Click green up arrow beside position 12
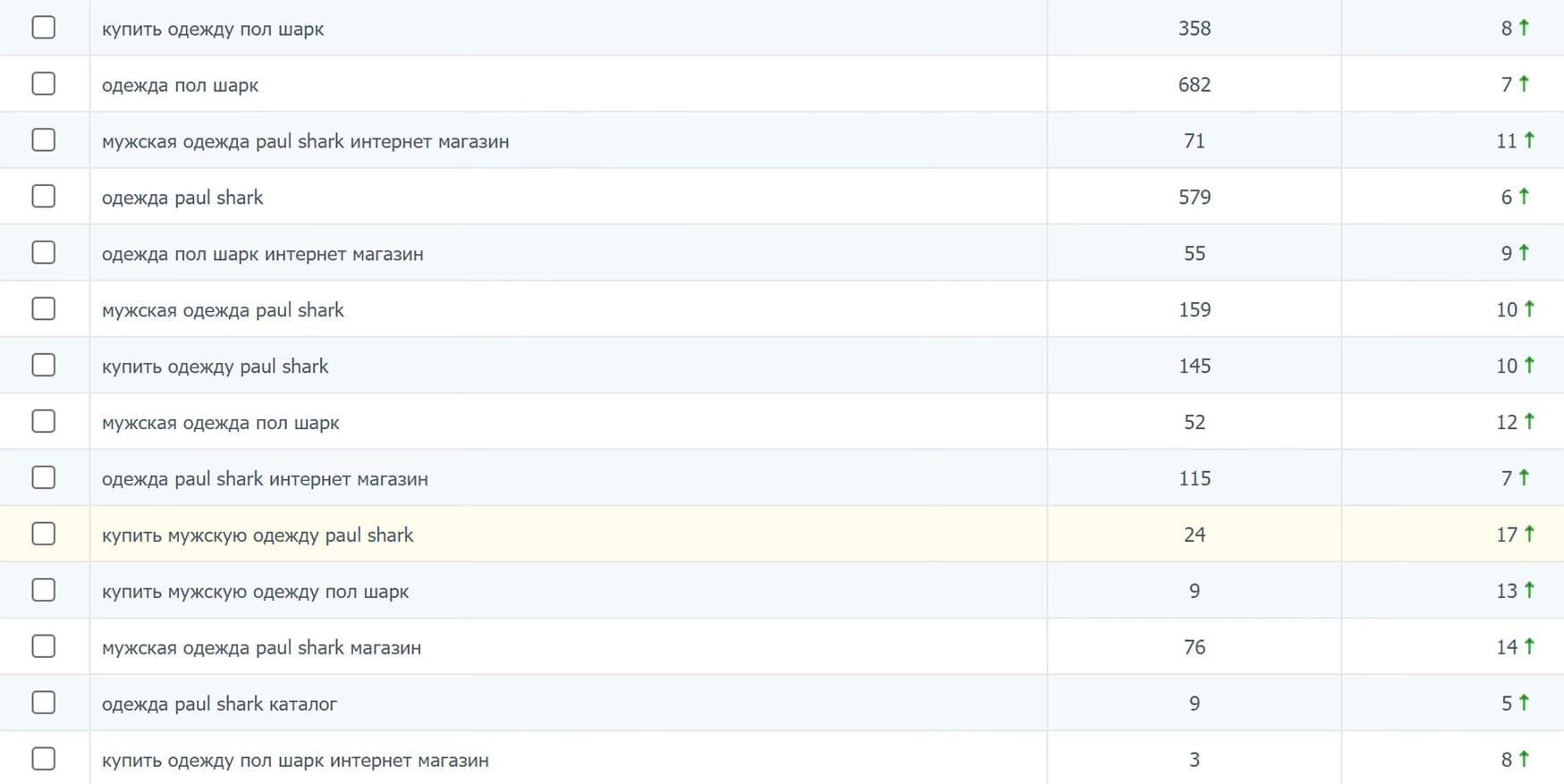Viewport: 1564px width, 784px height. pos(1529,421)
